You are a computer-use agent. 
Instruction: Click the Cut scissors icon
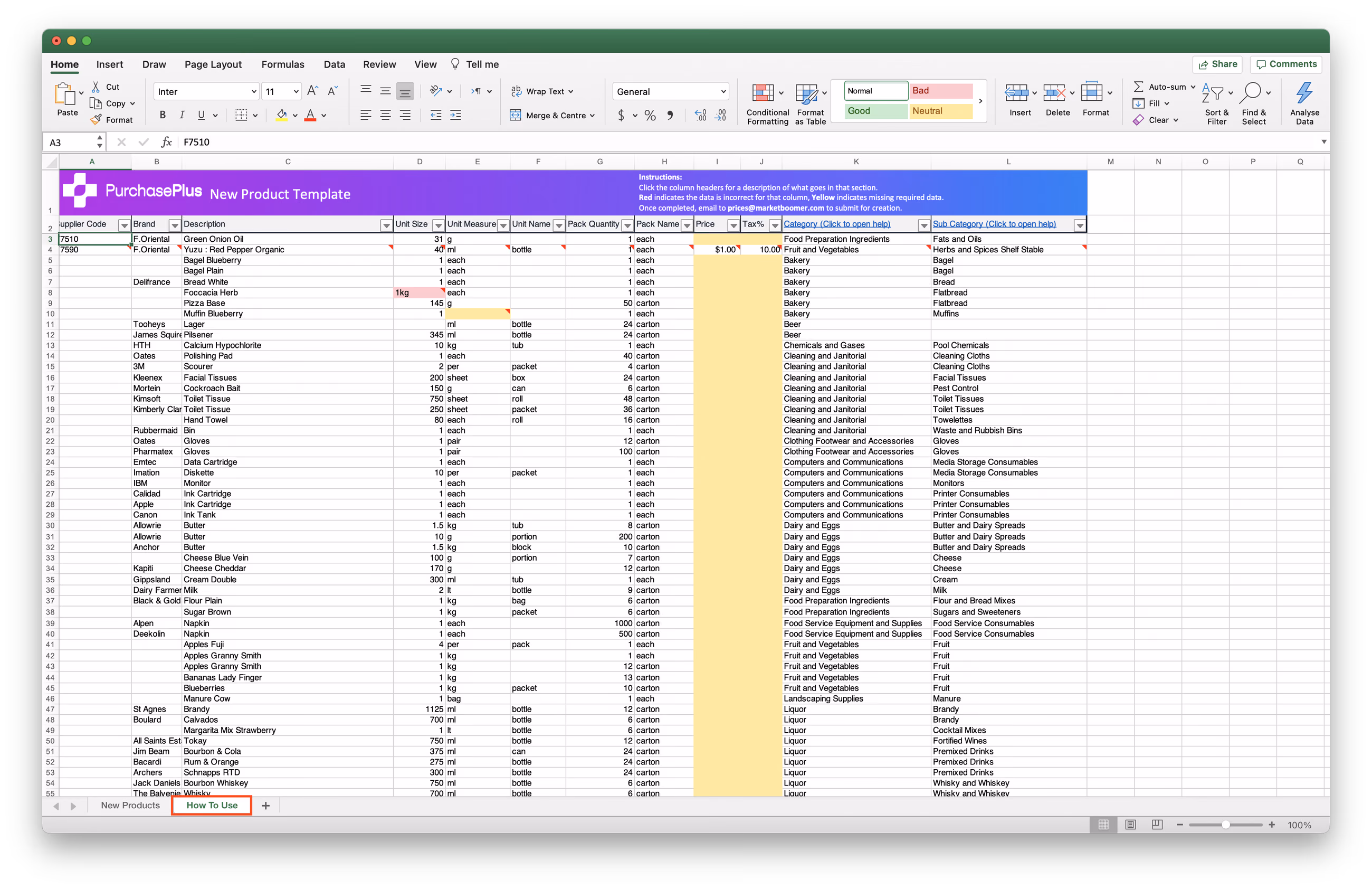[x=96, y=87]
